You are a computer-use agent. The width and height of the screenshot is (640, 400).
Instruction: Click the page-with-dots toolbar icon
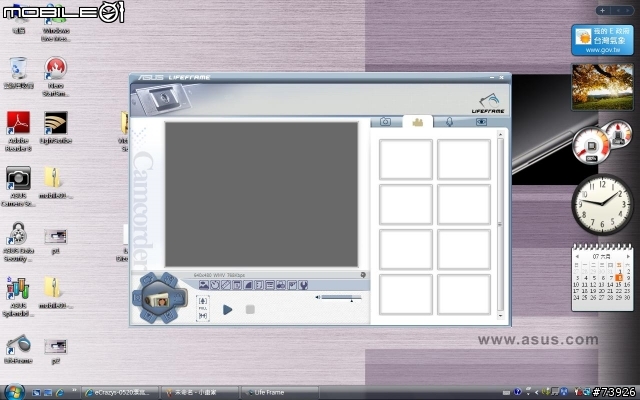[259, 285]
